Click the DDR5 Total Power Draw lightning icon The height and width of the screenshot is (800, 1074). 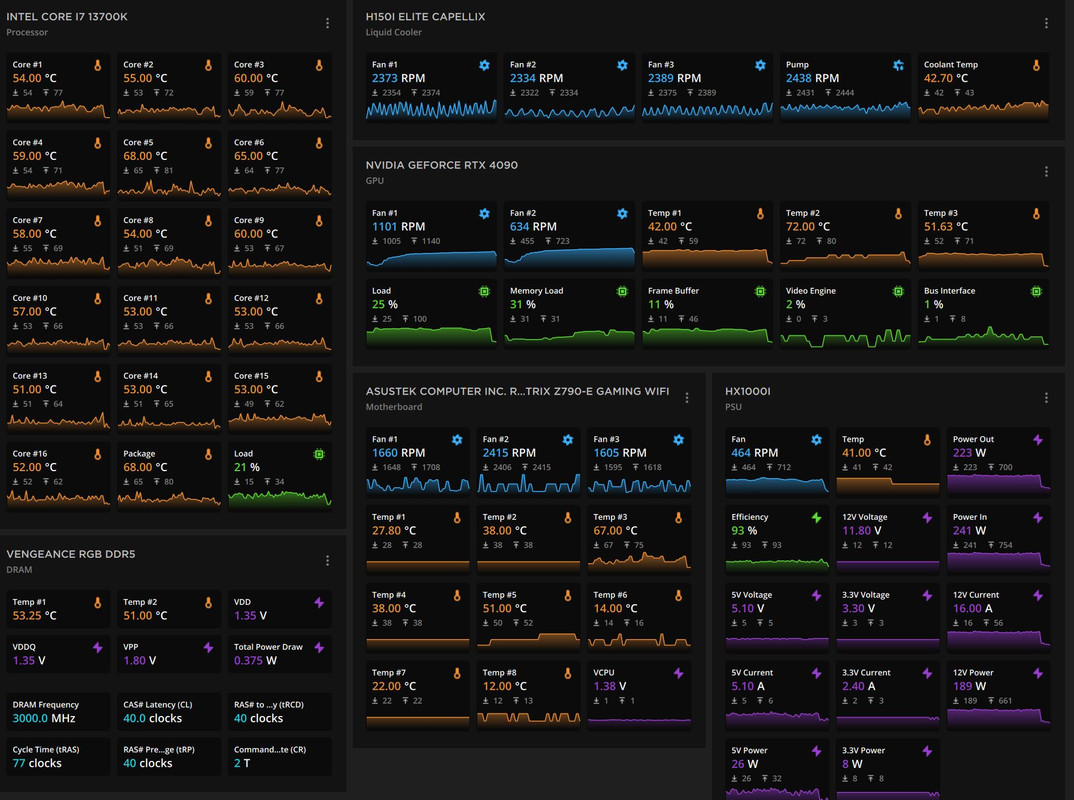click(x=319, y=647)
